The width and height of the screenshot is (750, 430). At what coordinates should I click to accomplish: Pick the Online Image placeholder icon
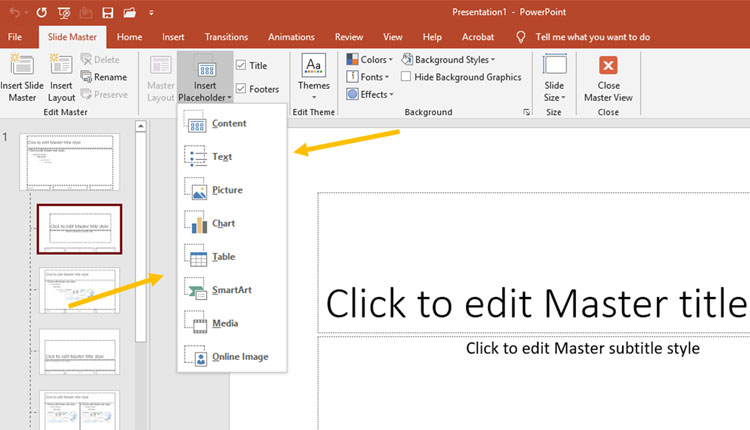196,356
